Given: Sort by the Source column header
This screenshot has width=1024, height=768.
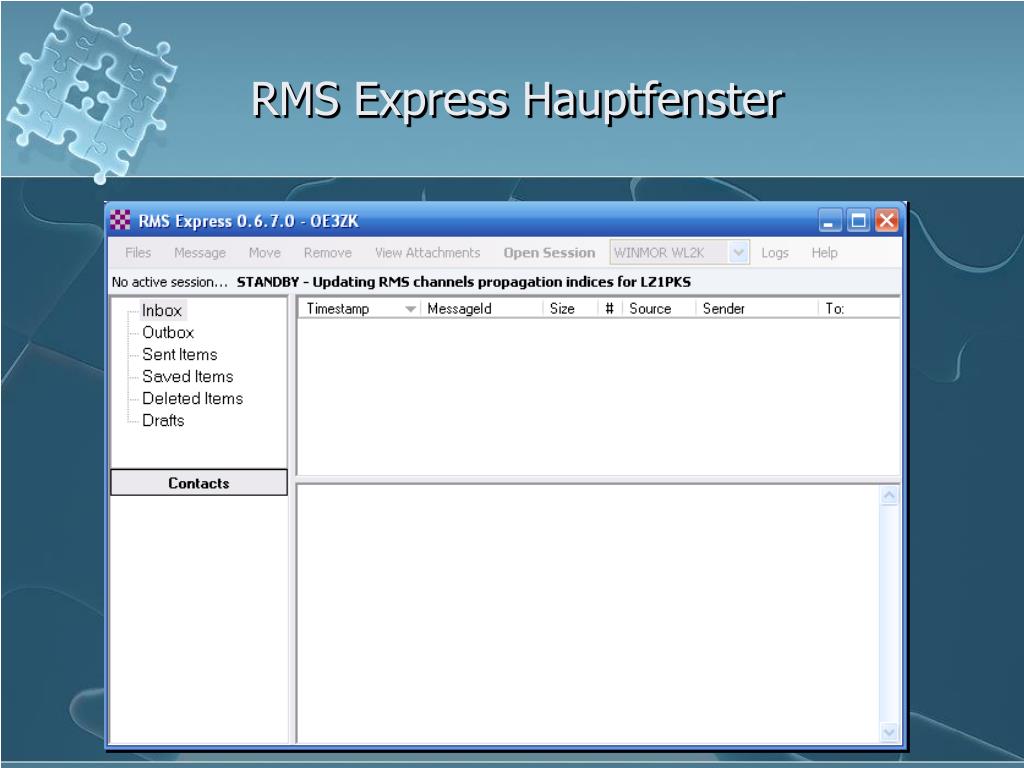Looking at the screenshot, I should point(659,309).
